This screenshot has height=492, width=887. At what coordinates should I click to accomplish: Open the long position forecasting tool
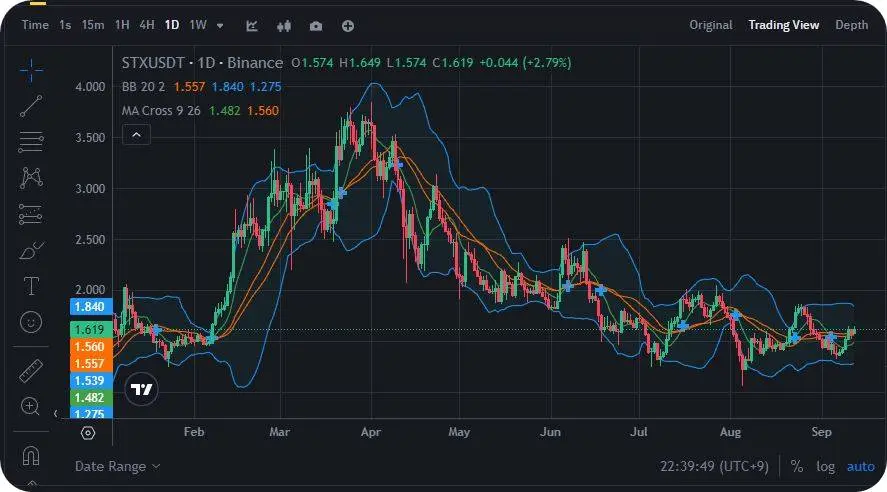point(31,214)
